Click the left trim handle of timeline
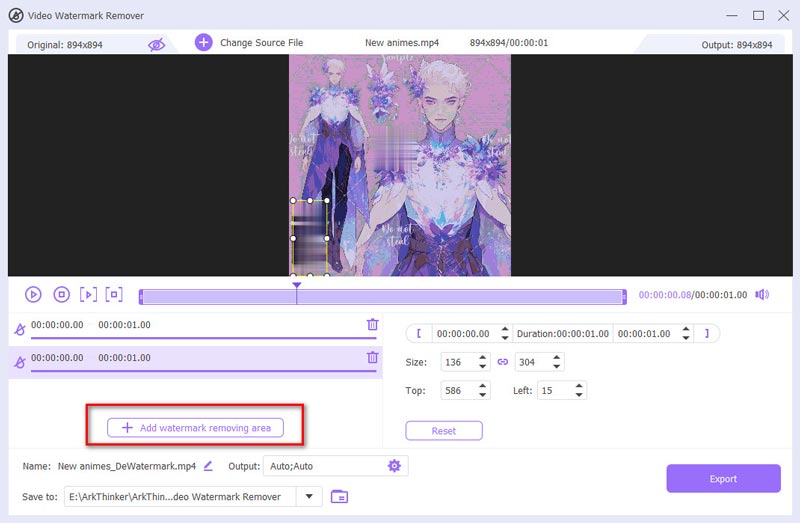 click(x=141, y=297)
